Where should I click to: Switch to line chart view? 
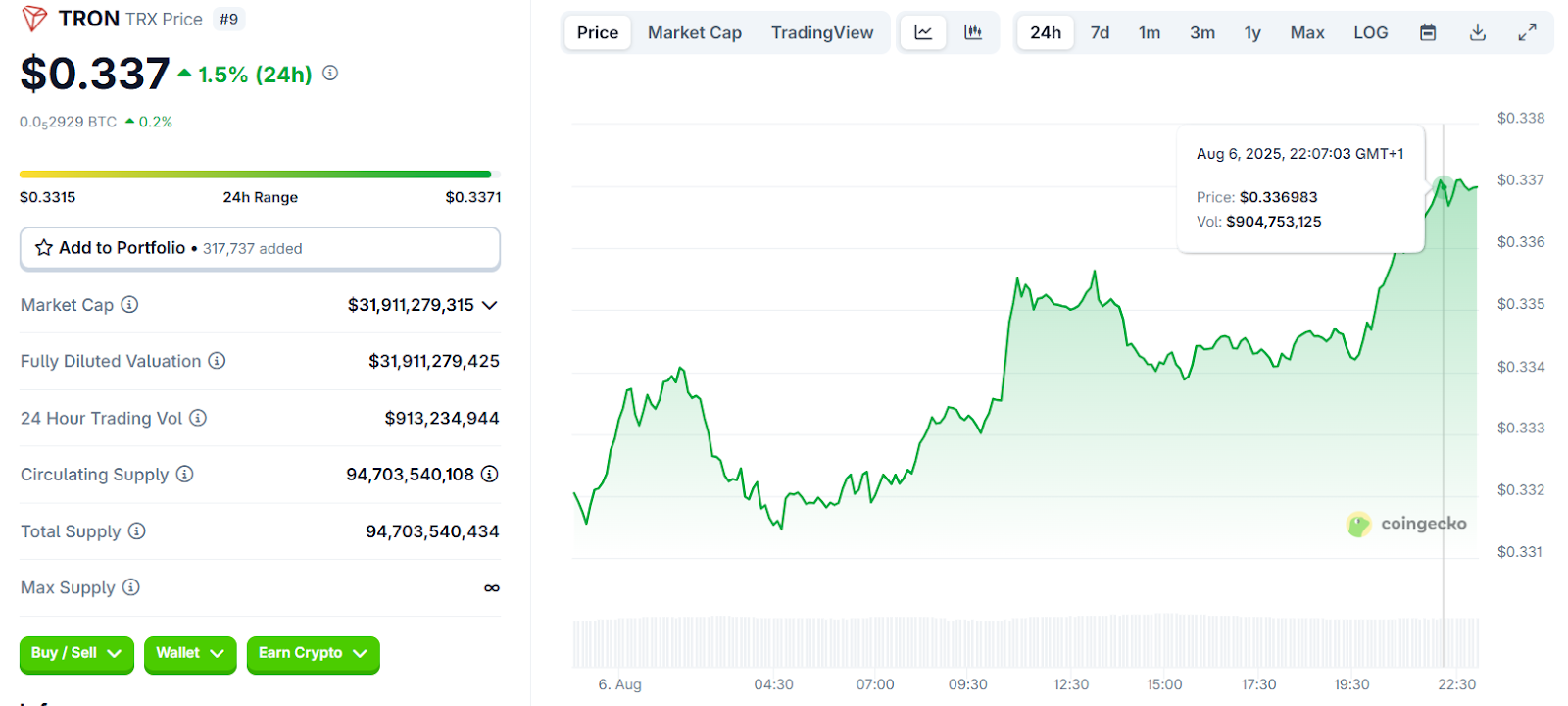[x=923, y=32]
